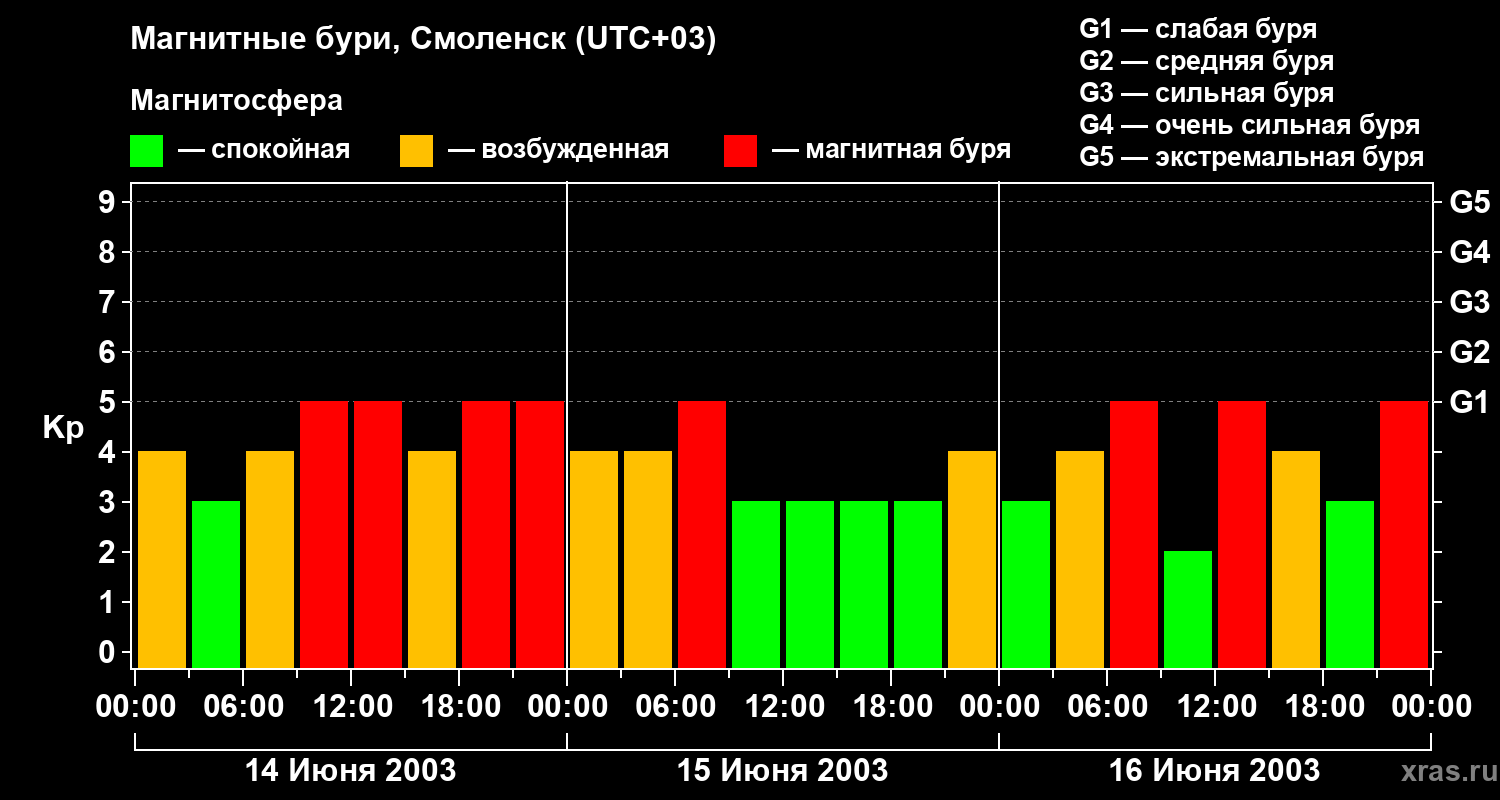Click the 06:00 tick label for 16 Июня
The width and height of the screenshot is (1500, 800).
1107,707
